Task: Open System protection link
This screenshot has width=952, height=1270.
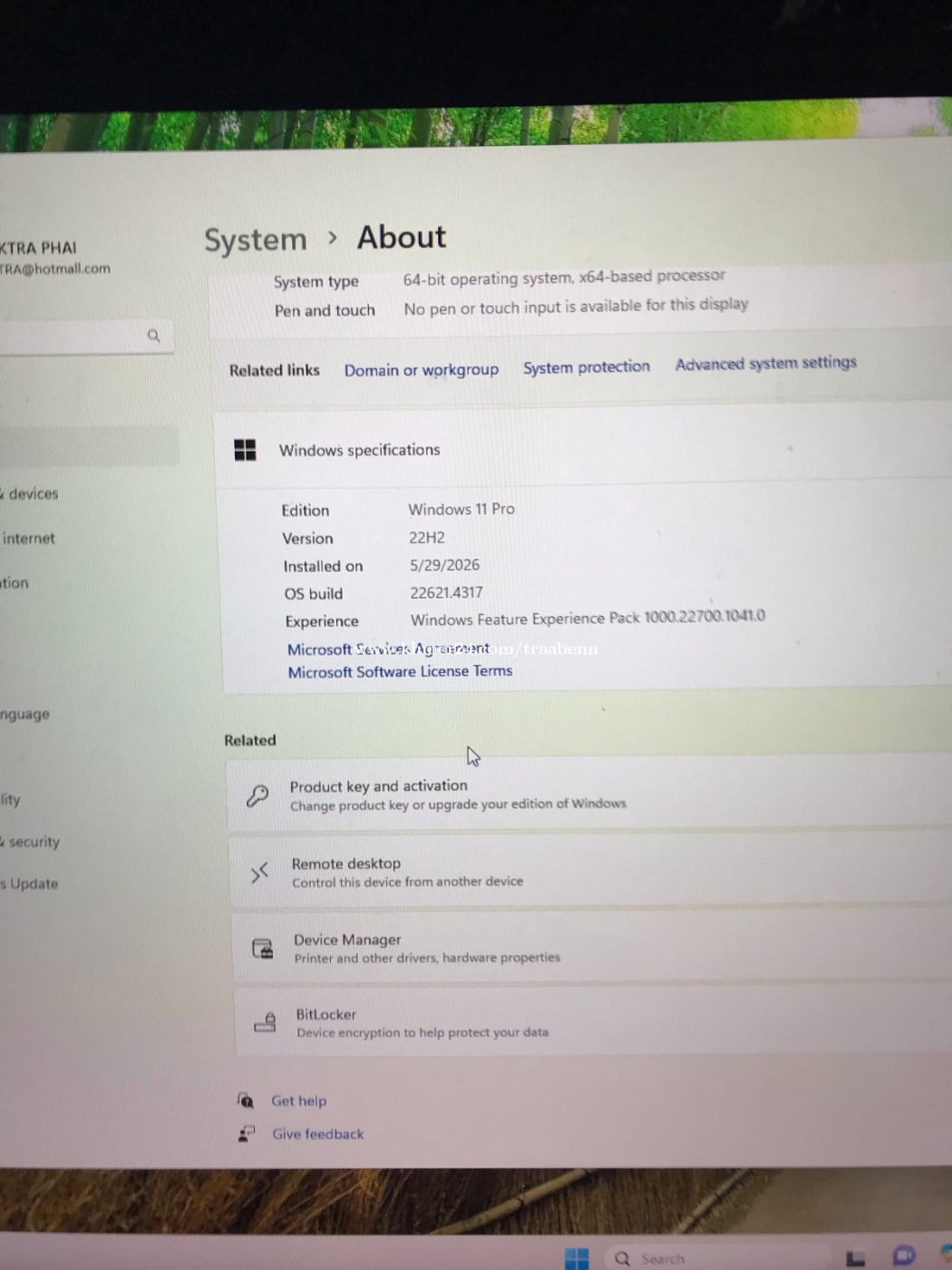Action: [x=587, y=367]
